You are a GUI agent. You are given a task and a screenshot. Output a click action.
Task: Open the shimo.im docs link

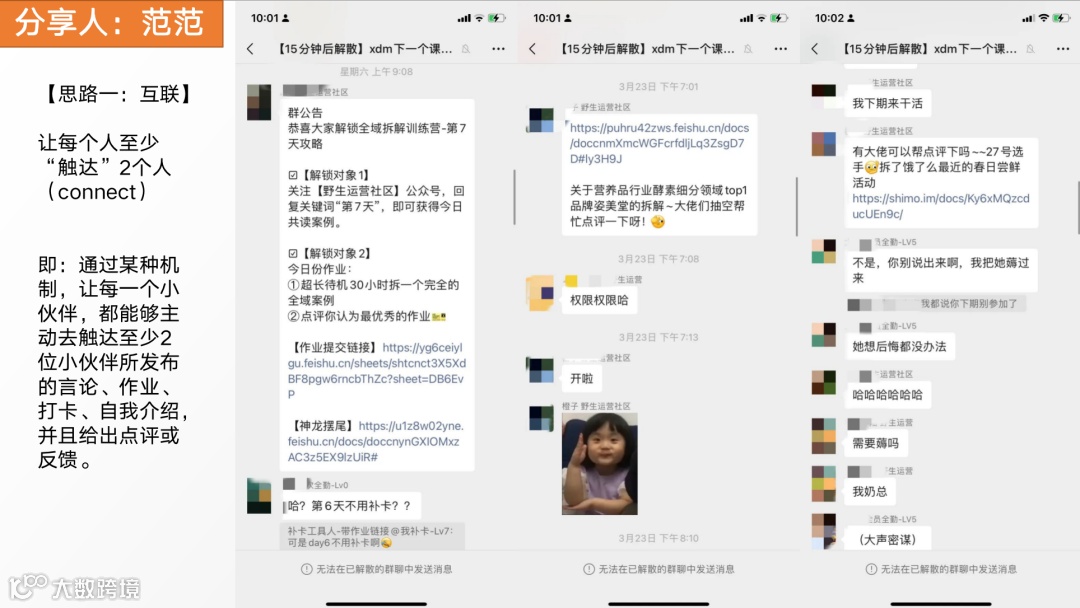click(941, 206)
